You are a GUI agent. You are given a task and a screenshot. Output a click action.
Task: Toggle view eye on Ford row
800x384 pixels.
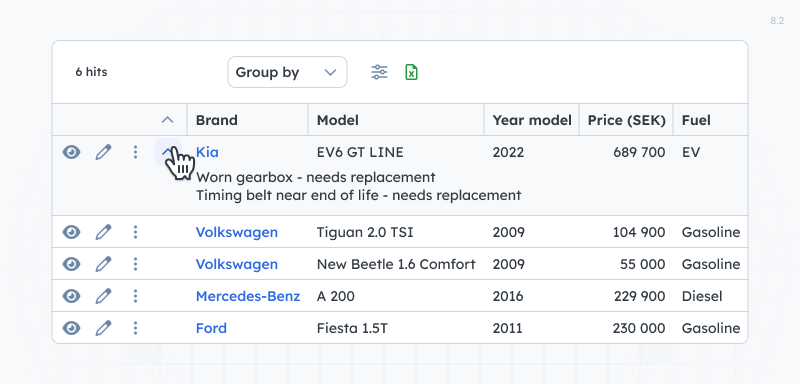pyautogui.click(x=71, y=328)
